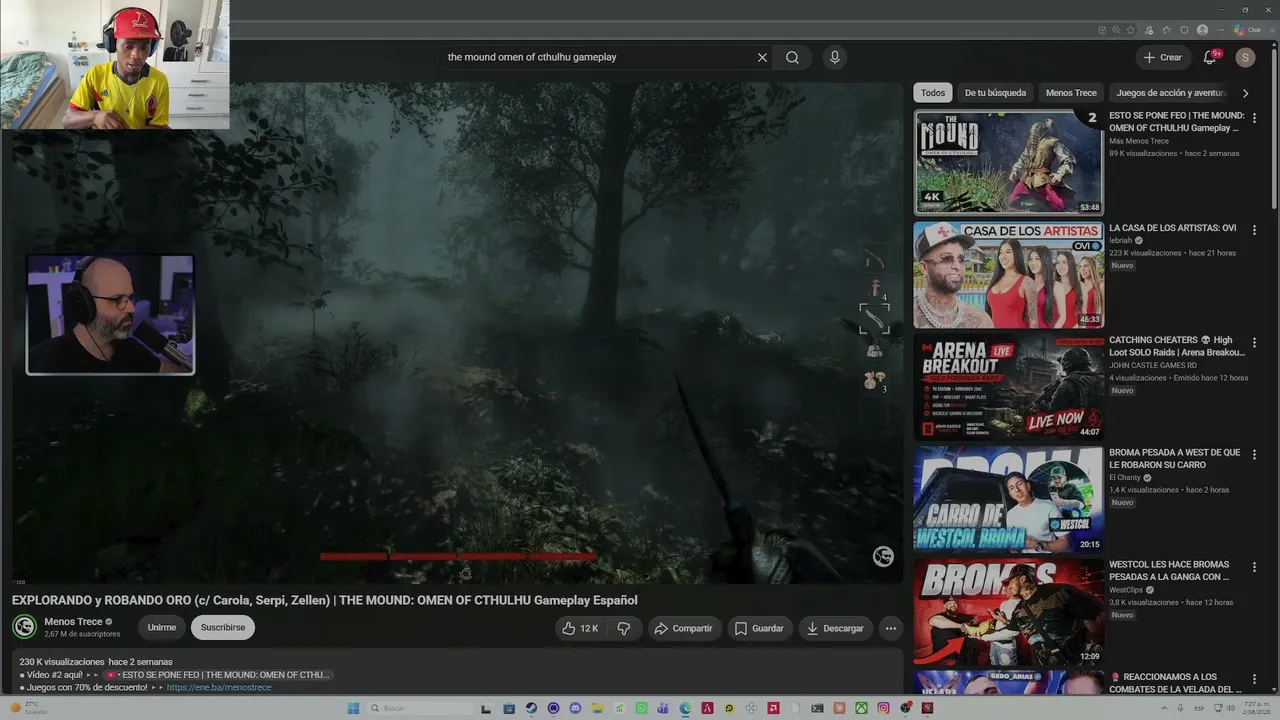Open the Arena Breakout live thumbnail
Image resolution: width=1280 pixels, height=720 pixels.
1008,386
